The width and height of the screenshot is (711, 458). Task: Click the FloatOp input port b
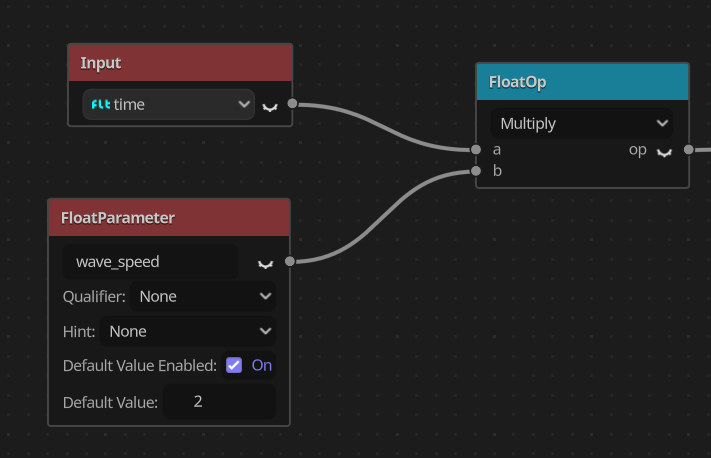coord(476,171)
